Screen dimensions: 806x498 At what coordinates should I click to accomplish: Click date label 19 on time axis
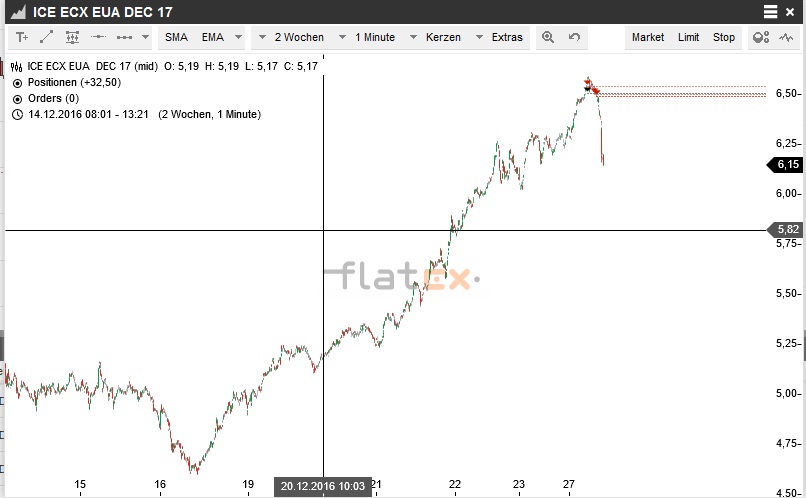tap(248, 484)
